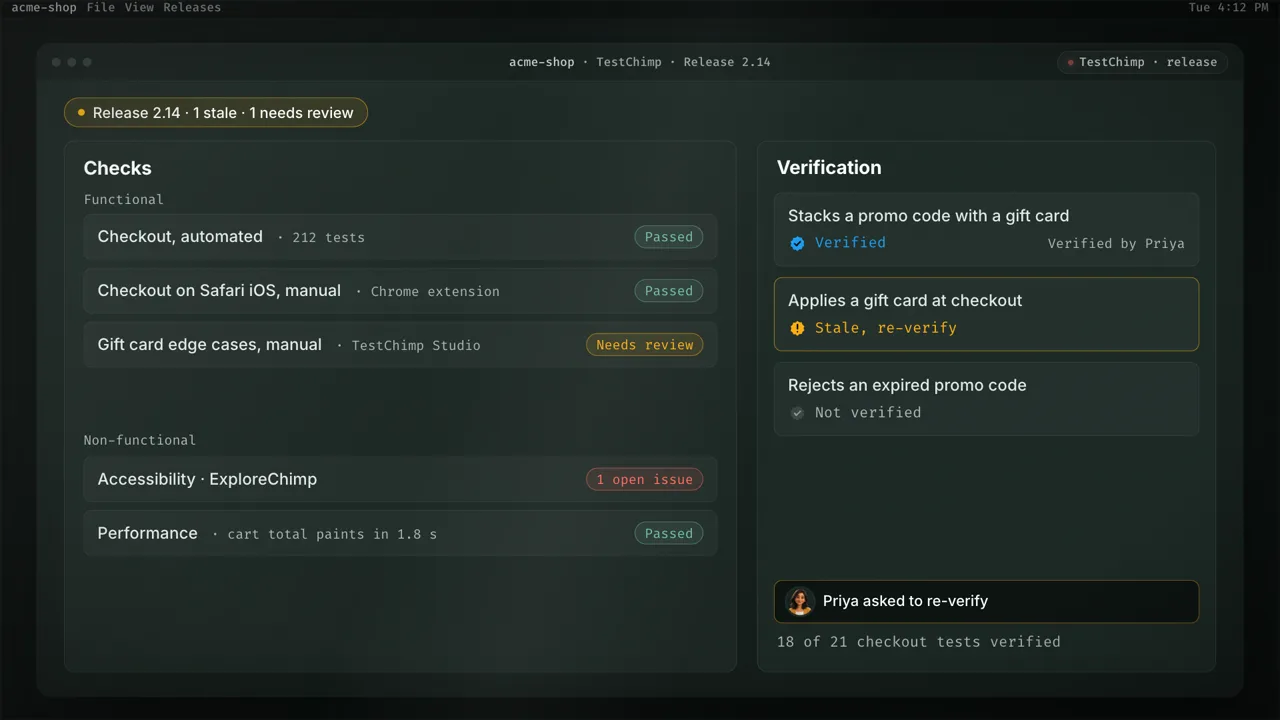Click cart total paints in 1.8 s
1280x720 pixels.
[x=332, y=534]
